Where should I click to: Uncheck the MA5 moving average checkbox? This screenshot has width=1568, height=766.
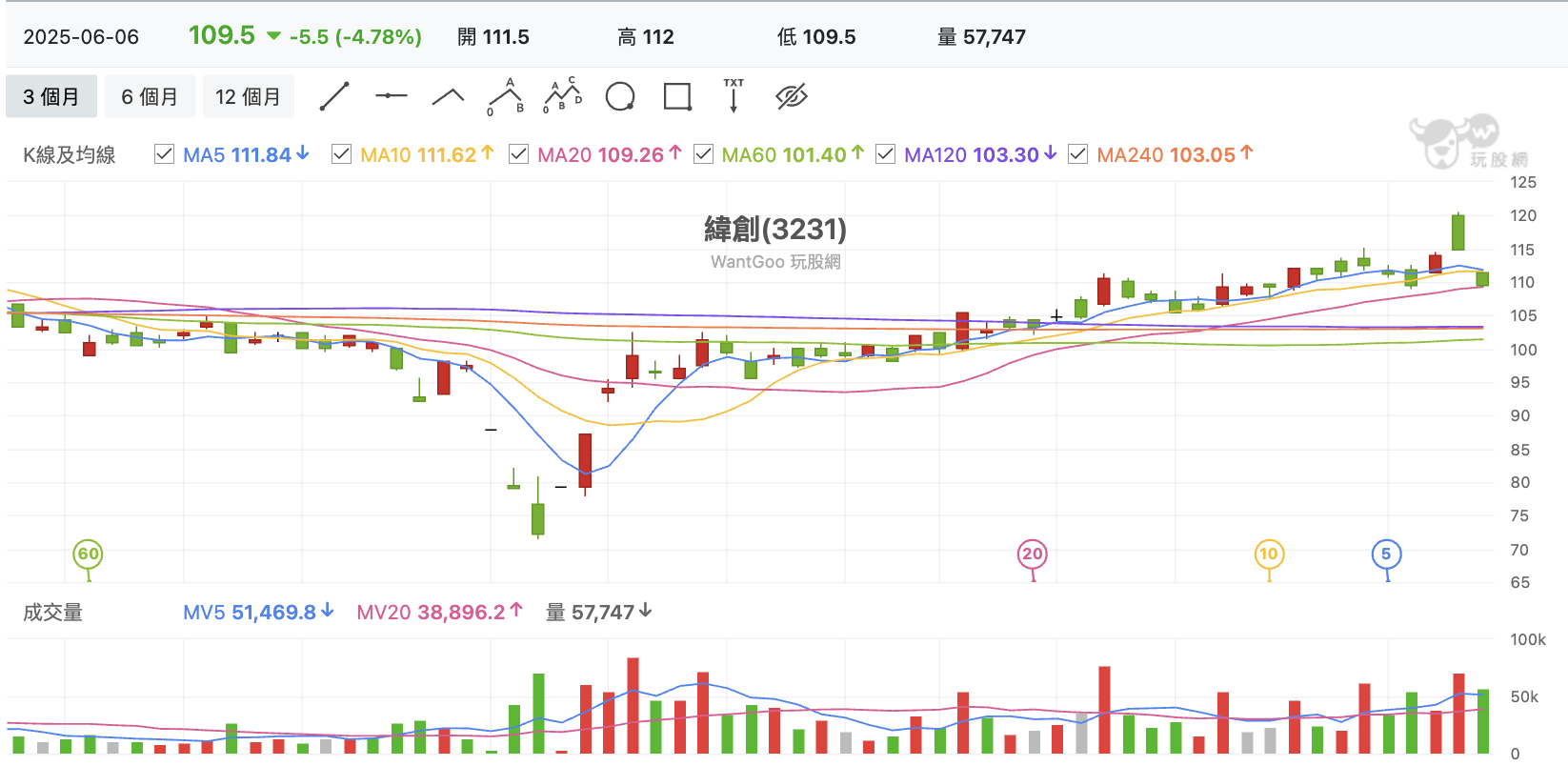[164, 154]
